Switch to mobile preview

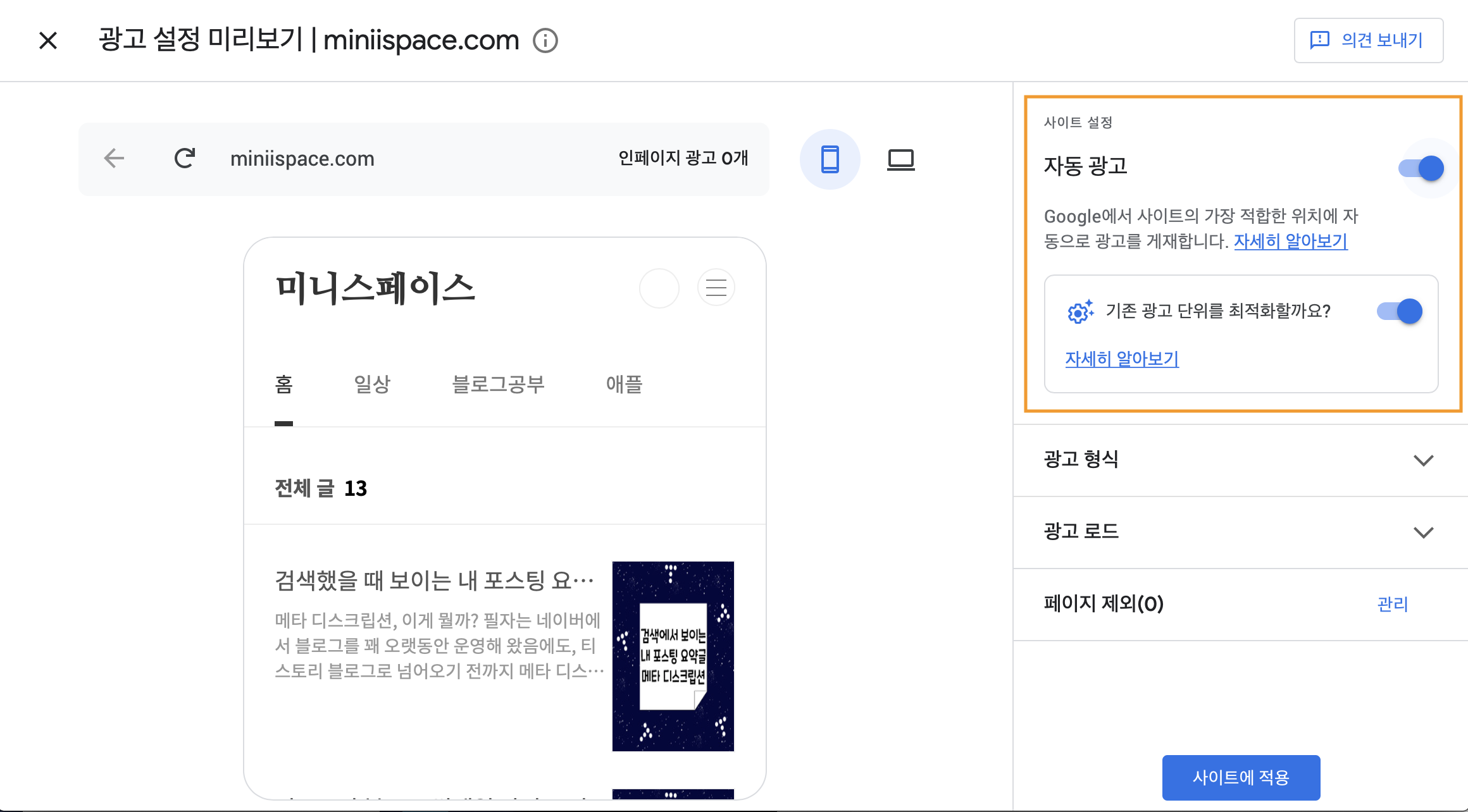(830, 159)
